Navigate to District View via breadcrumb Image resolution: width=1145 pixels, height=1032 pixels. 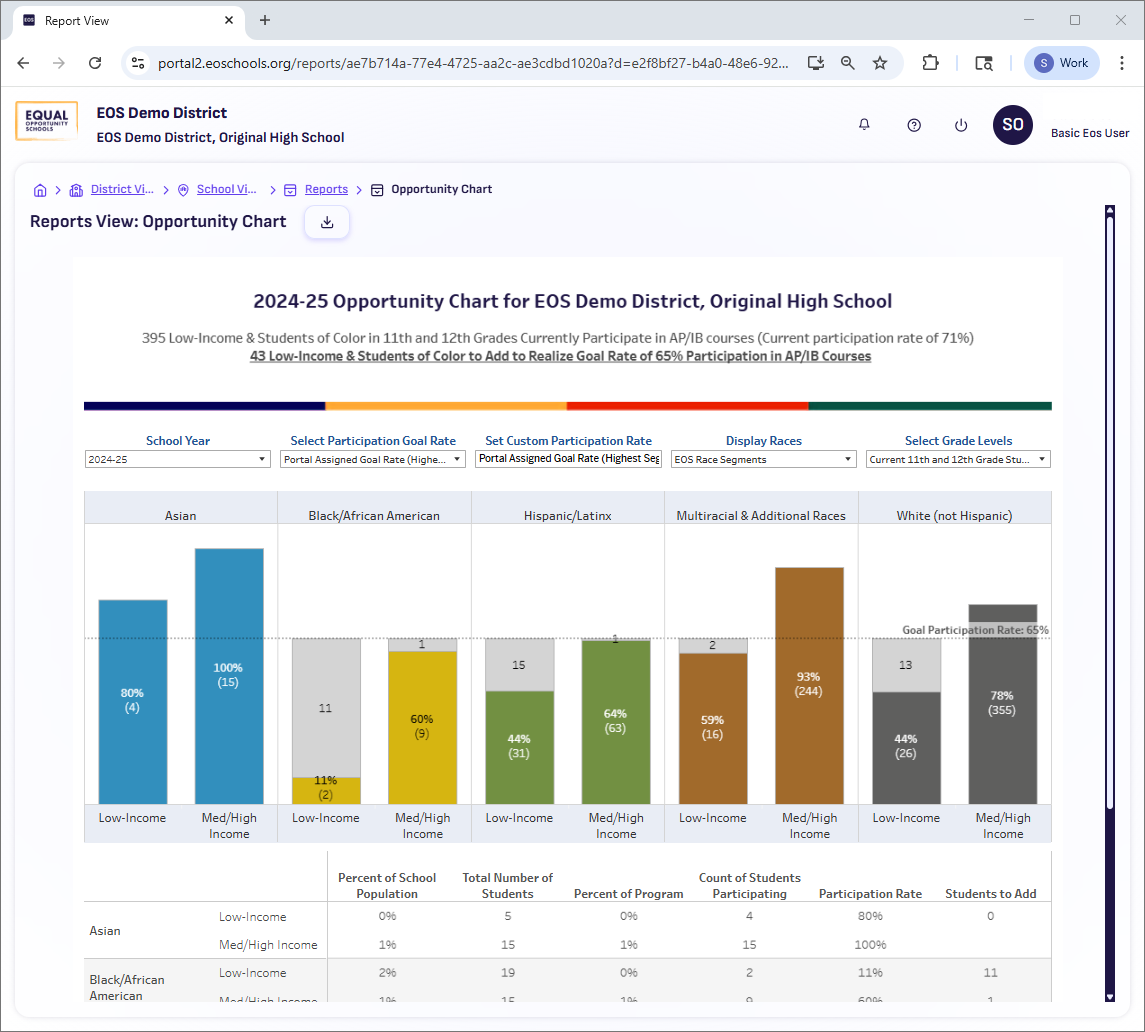[x=122, y=189]
